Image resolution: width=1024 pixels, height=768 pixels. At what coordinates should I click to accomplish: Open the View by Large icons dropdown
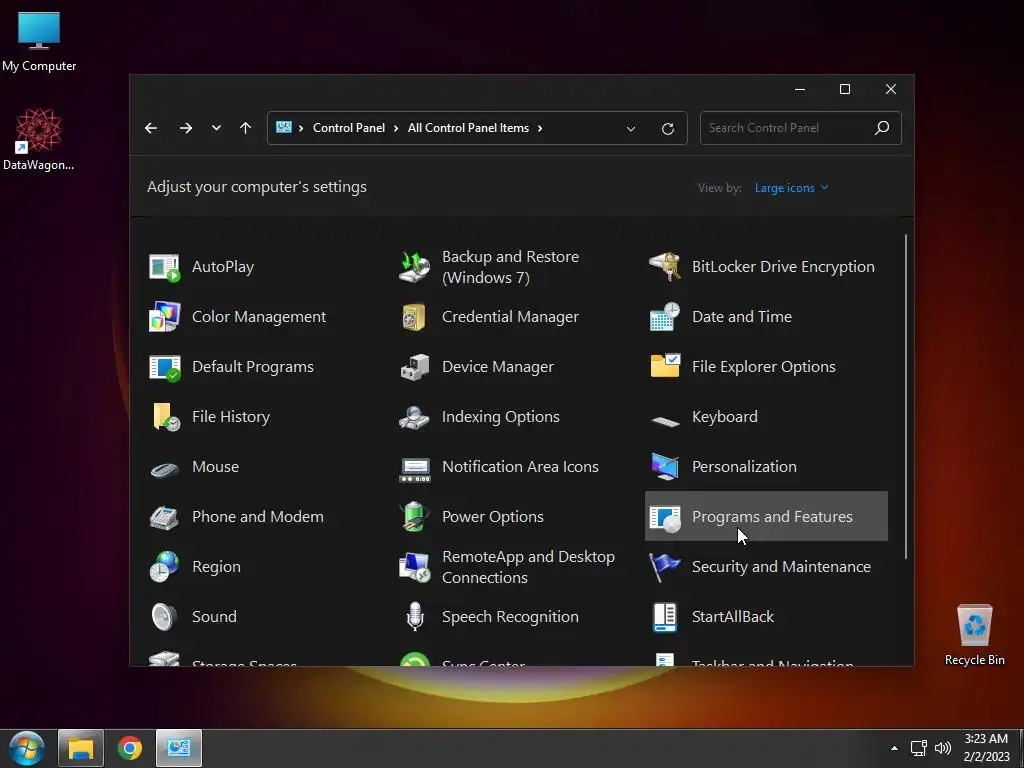(791, 188)
